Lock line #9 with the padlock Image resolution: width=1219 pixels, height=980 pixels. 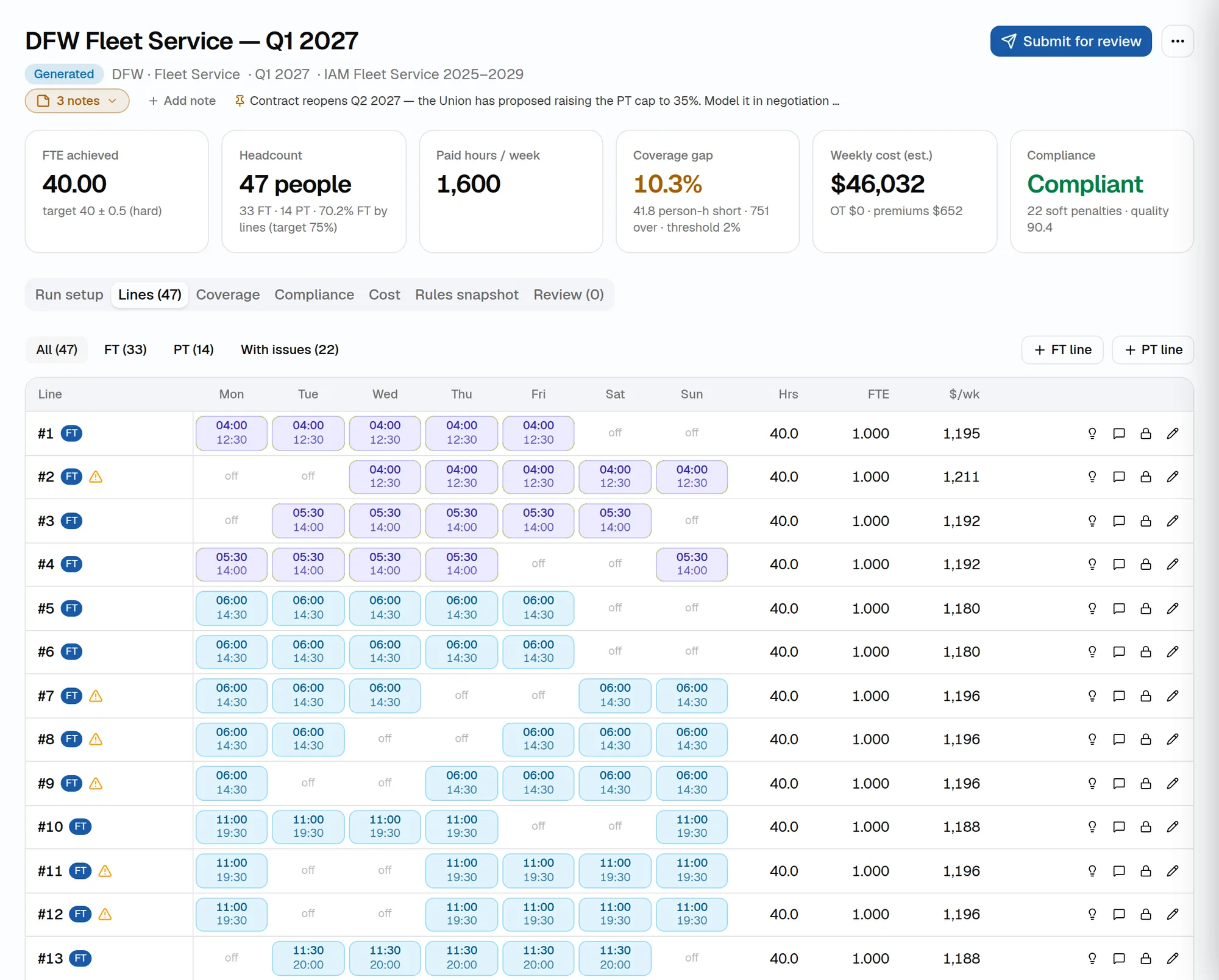pos(1146,783)
